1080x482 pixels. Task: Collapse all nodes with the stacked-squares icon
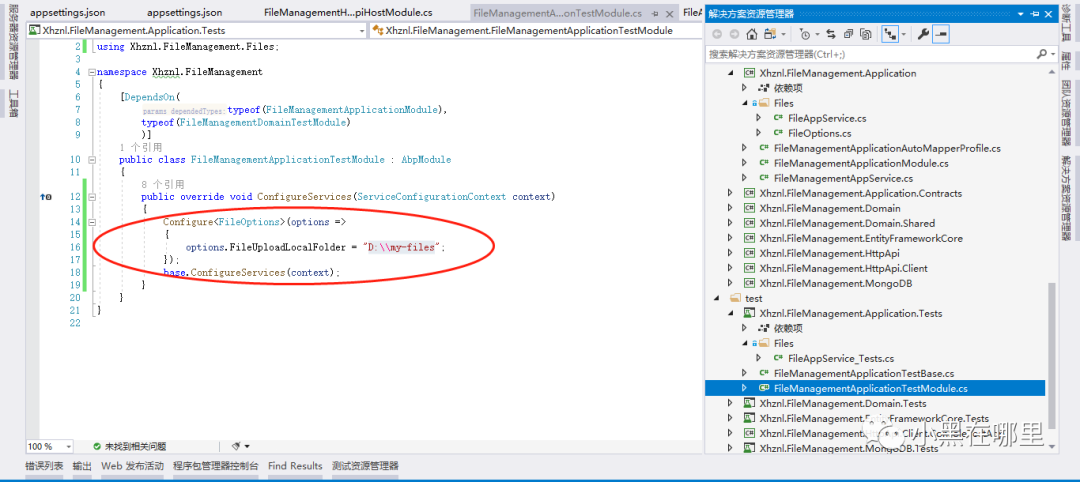(848, 34)
